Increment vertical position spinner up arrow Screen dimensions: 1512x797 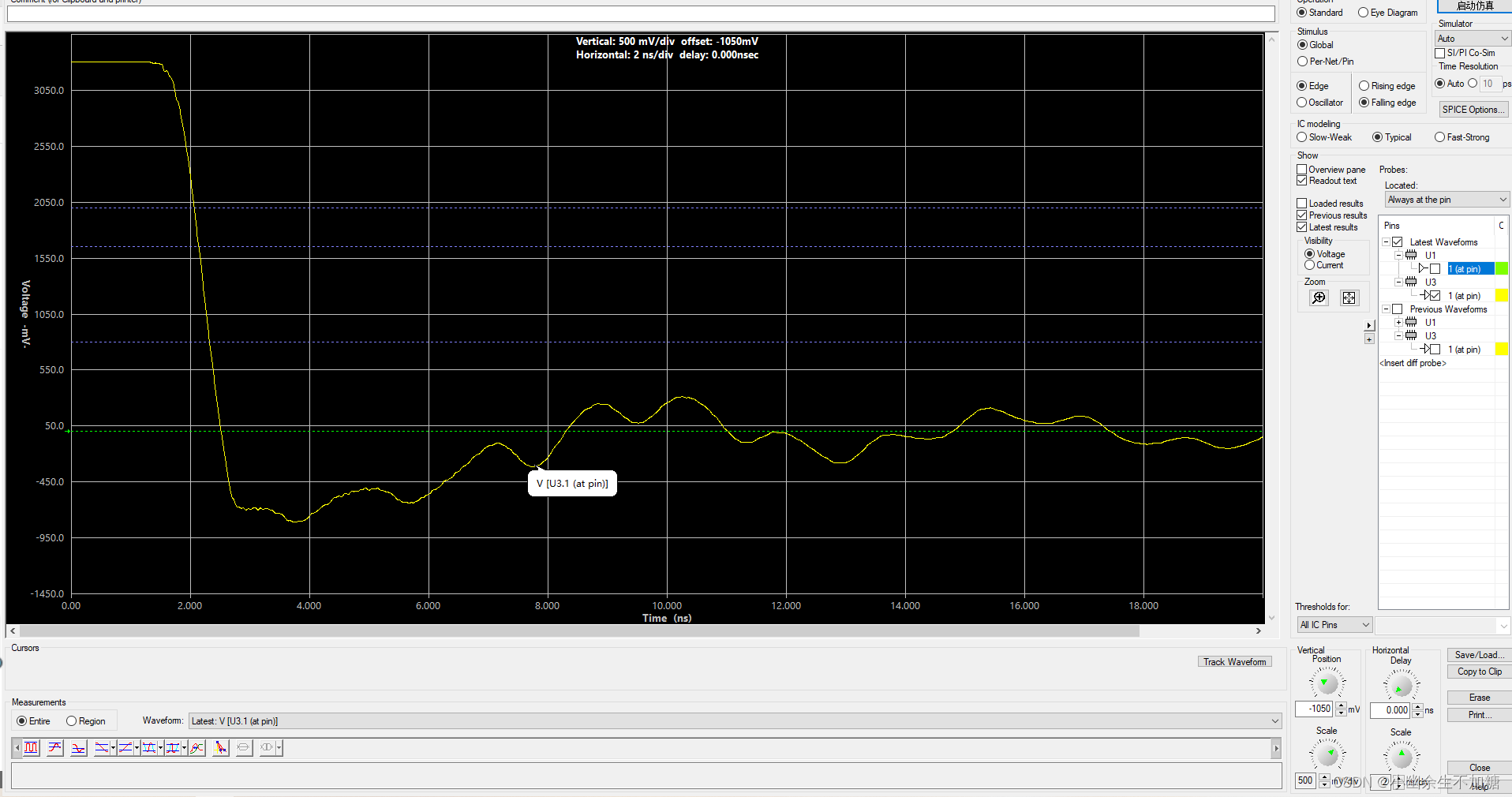click(x=1341, y=705)
